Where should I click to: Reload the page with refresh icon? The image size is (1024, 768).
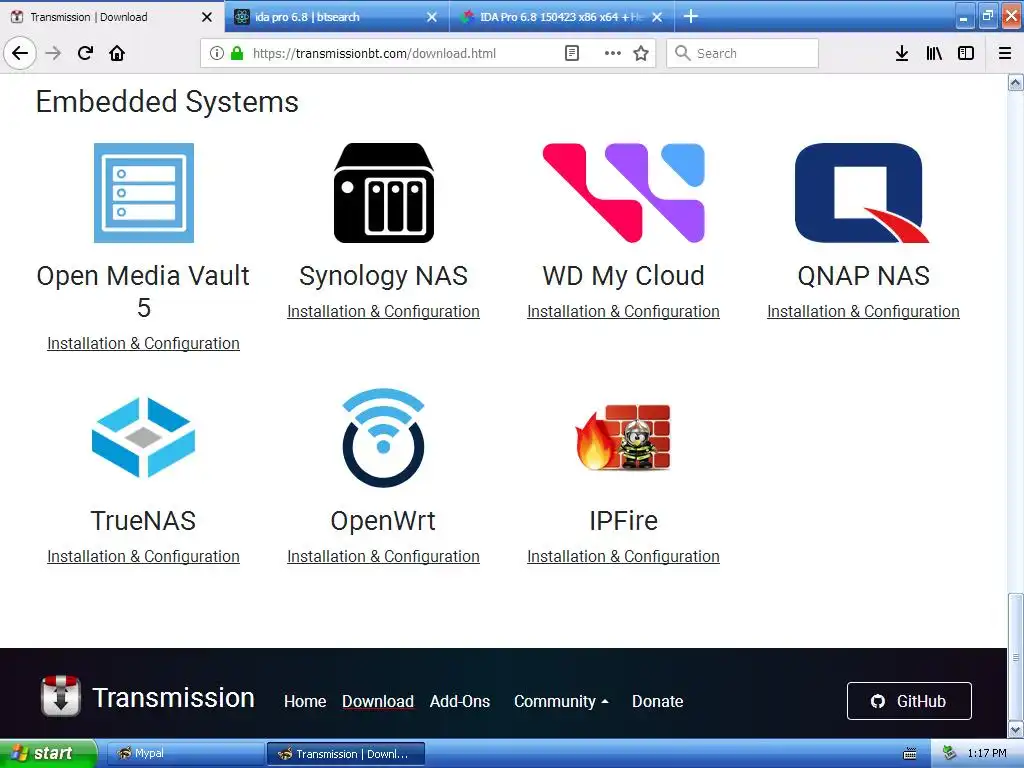click(86, 53)
